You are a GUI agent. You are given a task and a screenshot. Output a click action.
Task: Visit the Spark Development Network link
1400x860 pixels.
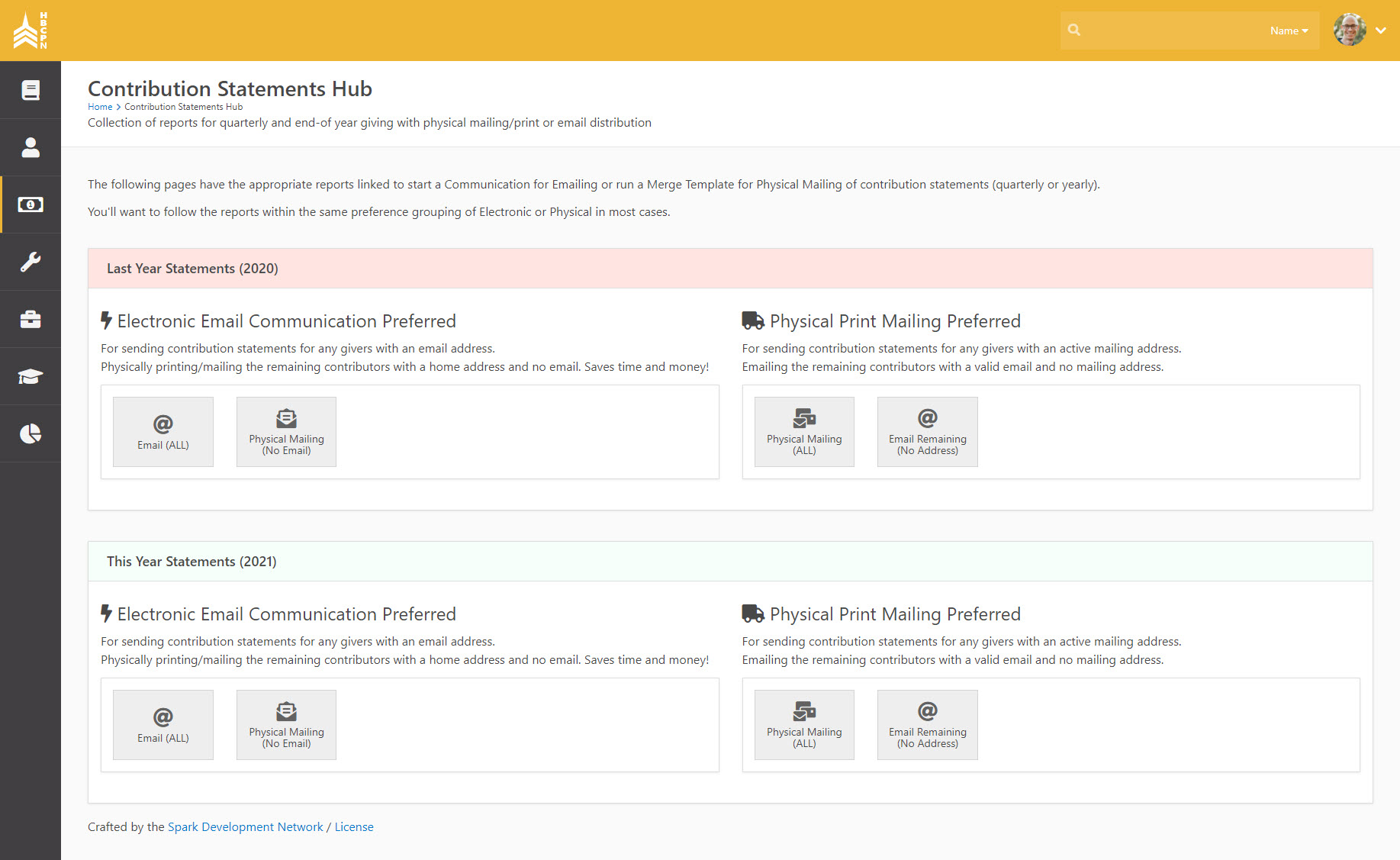(x=246, y=827)
